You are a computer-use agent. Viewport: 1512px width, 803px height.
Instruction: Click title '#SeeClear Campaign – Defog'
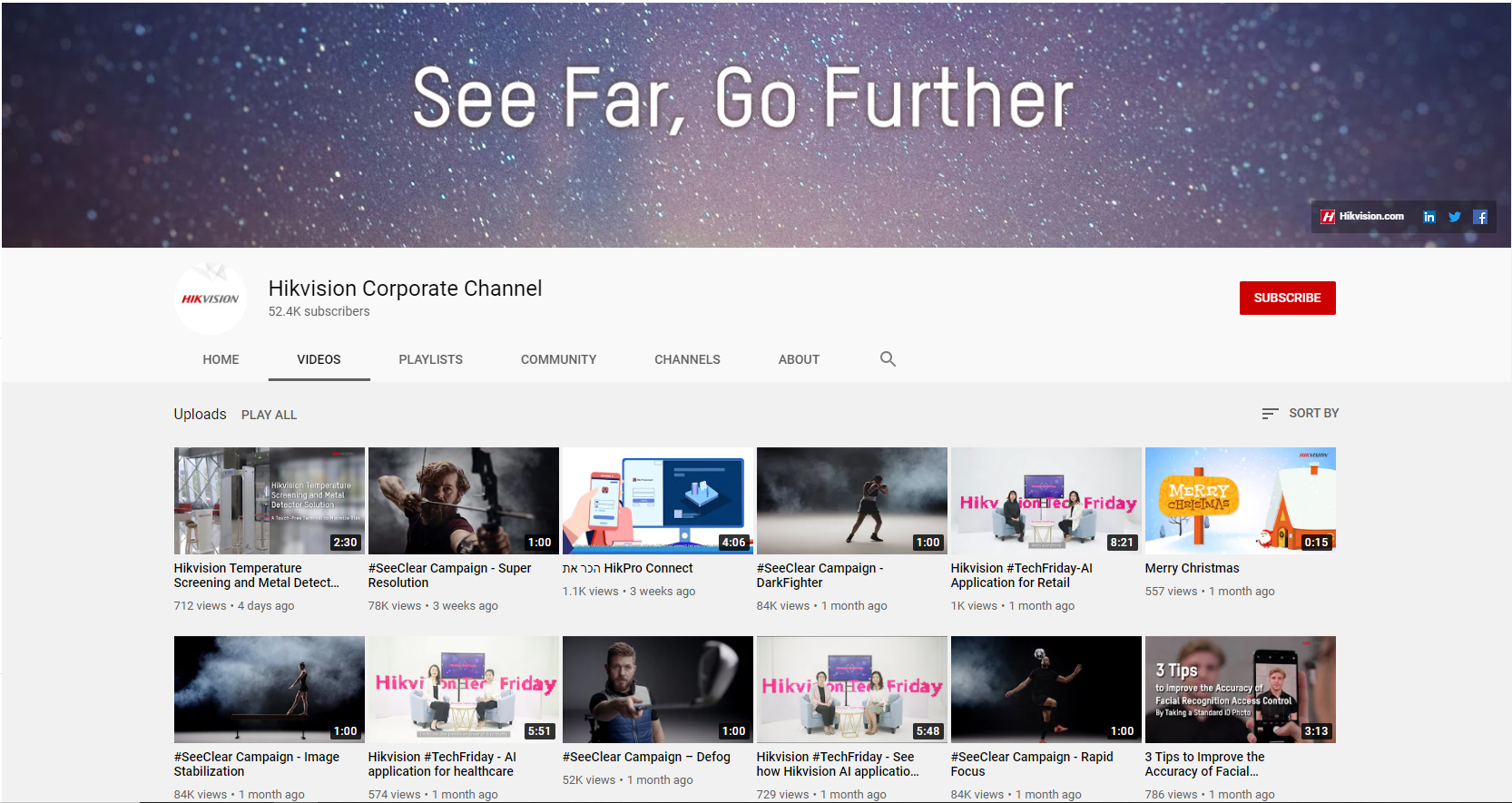click(646, 757)
